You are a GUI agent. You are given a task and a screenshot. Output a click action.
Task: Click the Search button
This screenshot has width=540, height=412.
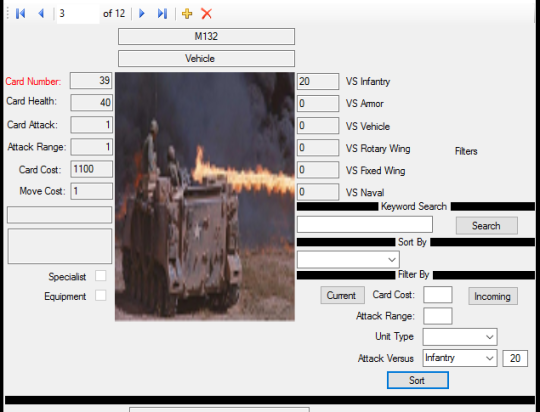coord(487,226)
